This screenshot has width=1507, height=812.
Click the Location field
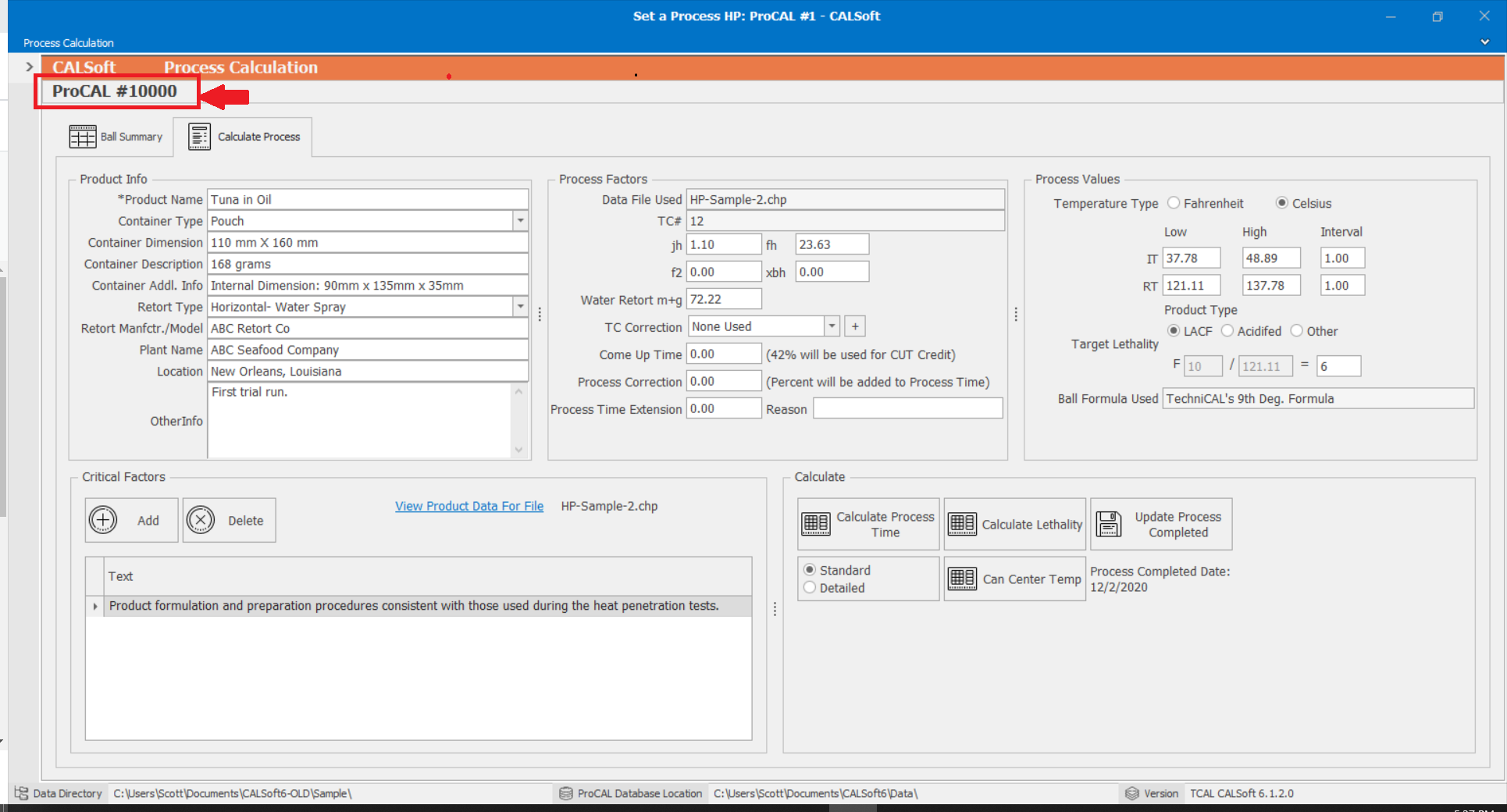tap(368, 372)
